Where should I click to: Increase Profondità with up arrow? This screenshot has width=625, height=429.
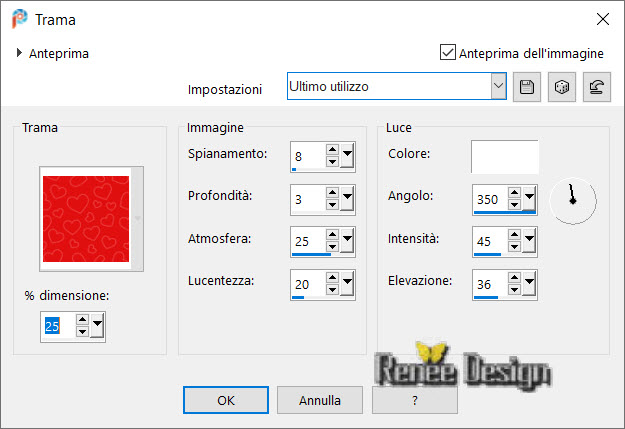332,193
